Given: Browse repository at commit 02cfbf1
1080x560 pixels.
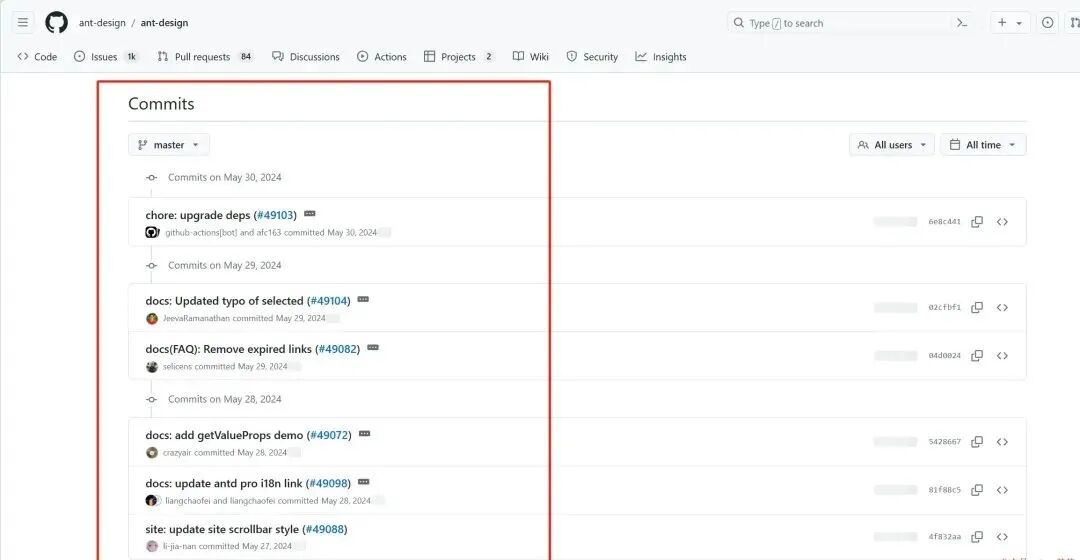Looking at the screenshot, I should tap(1002, 307).
